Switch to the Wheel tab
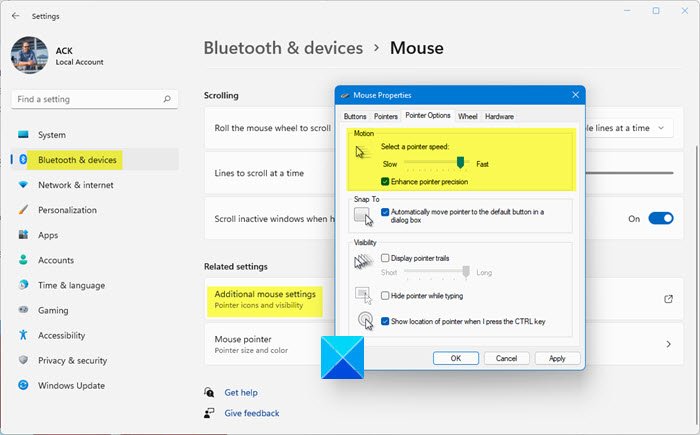This screenshot has height=435, width=700. click(x=467, y=116)
